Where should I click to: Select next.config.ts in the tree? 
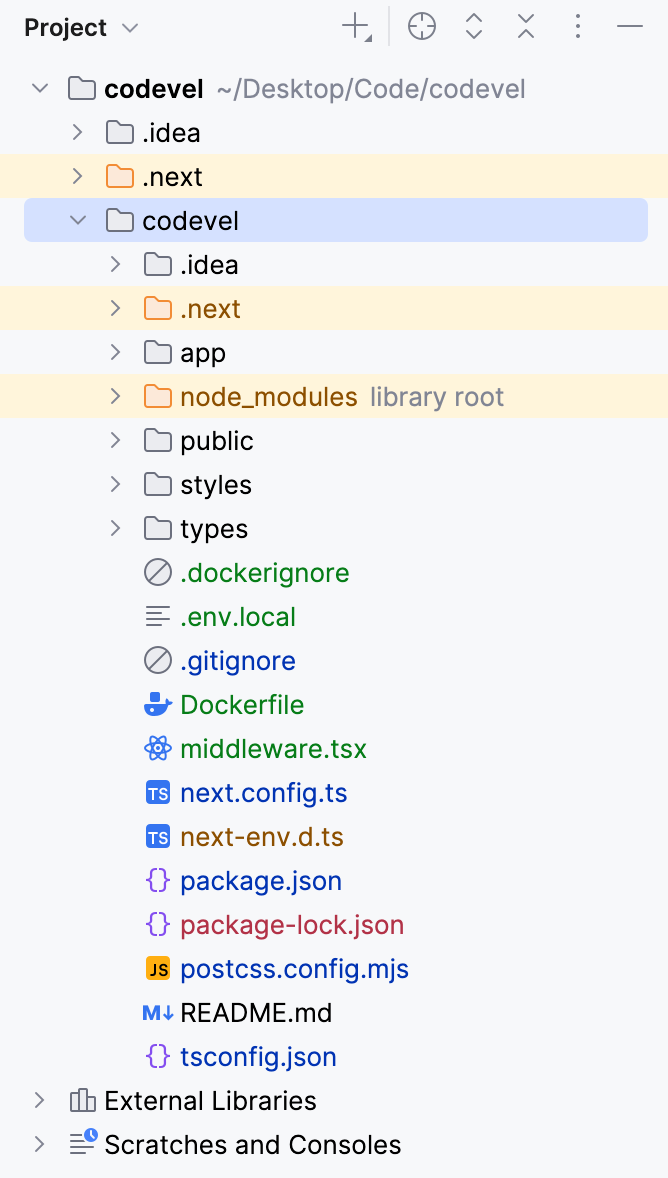[x=264, y=793]
